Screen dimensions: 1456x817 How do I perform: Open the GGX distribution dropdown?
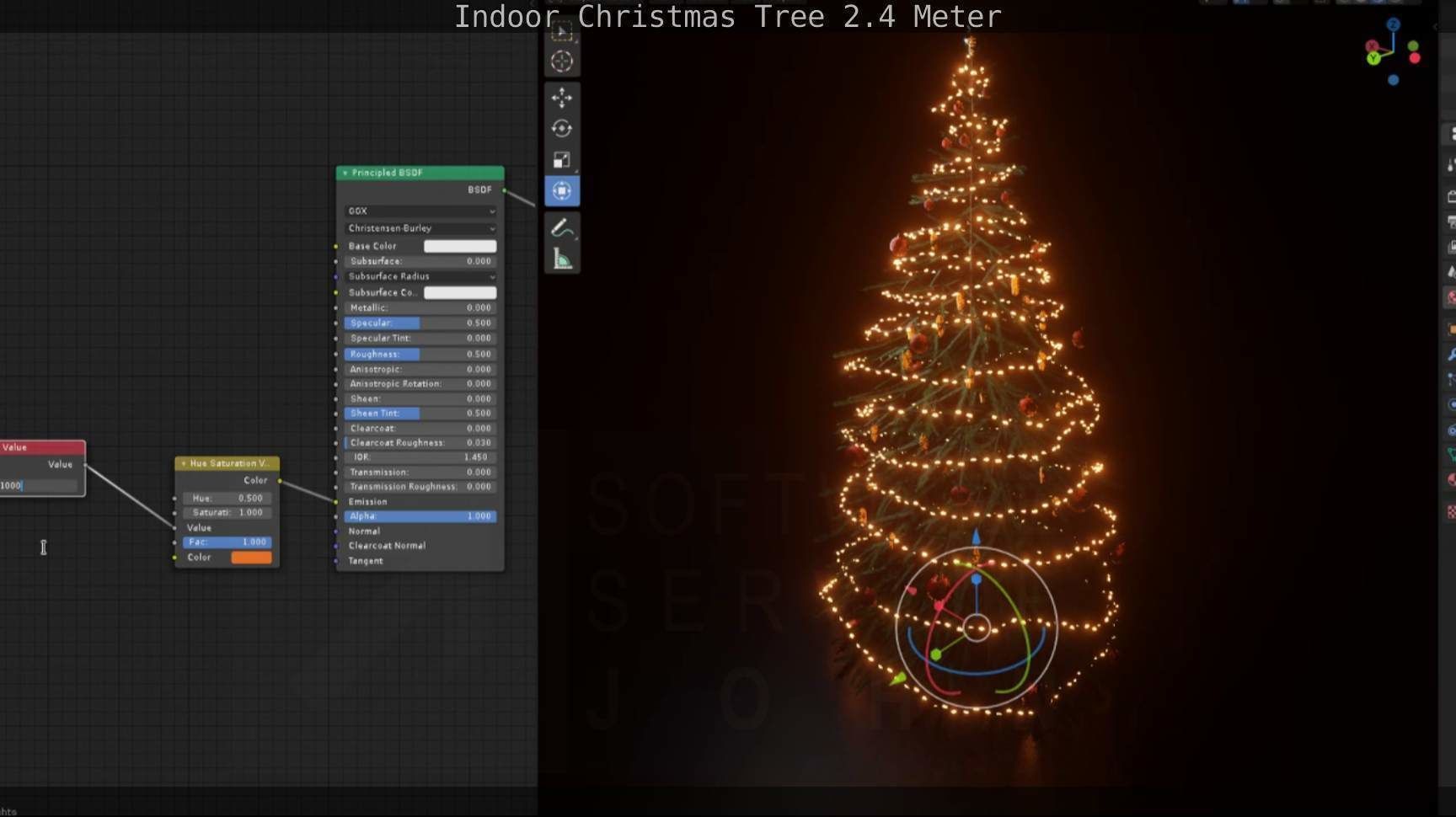click(420, 211)
